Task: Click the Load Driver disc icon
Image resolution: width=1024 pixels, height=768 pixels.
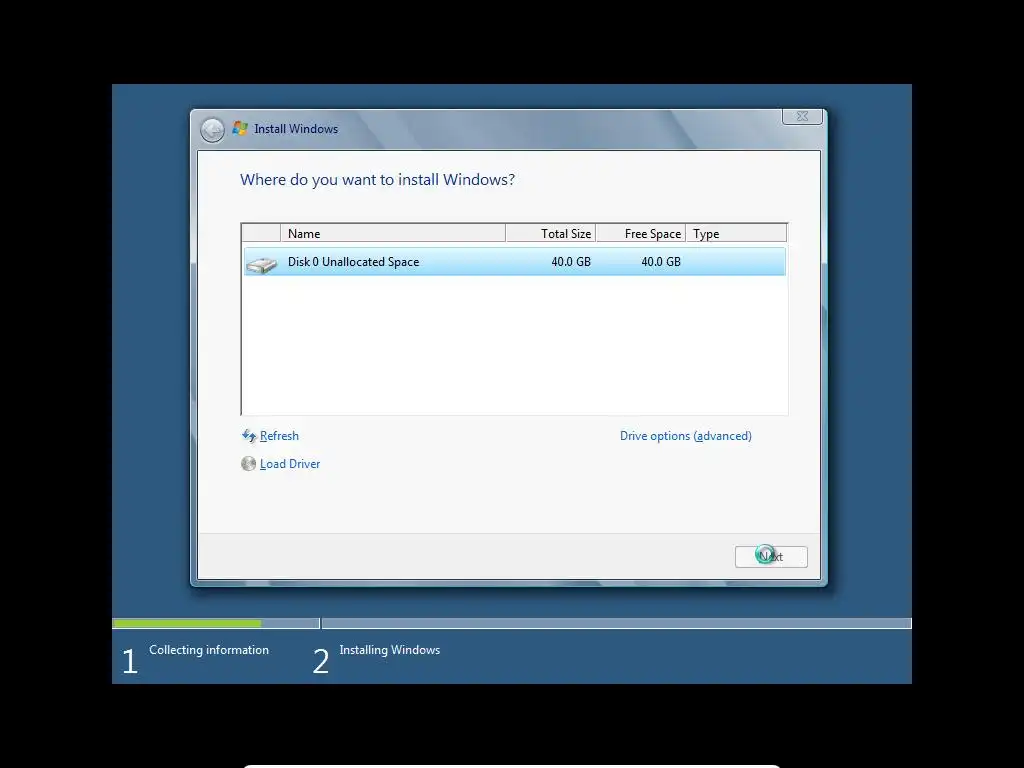Action: click(248, 464)
